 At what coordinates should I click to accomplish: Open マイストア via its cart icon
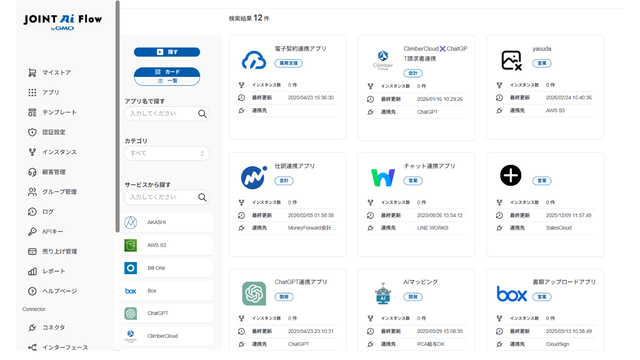pos(32,73)
